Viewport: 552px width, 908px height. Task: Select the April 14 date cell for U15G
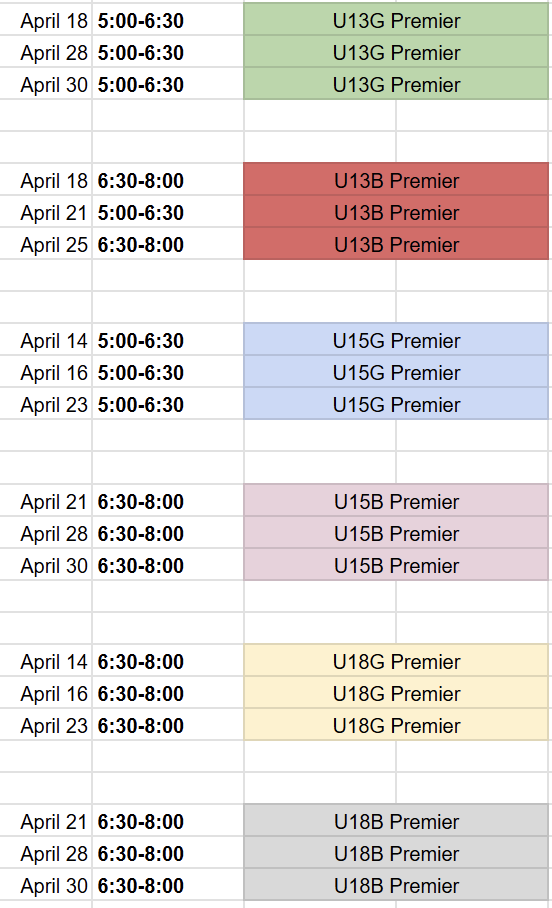[46, 340]
